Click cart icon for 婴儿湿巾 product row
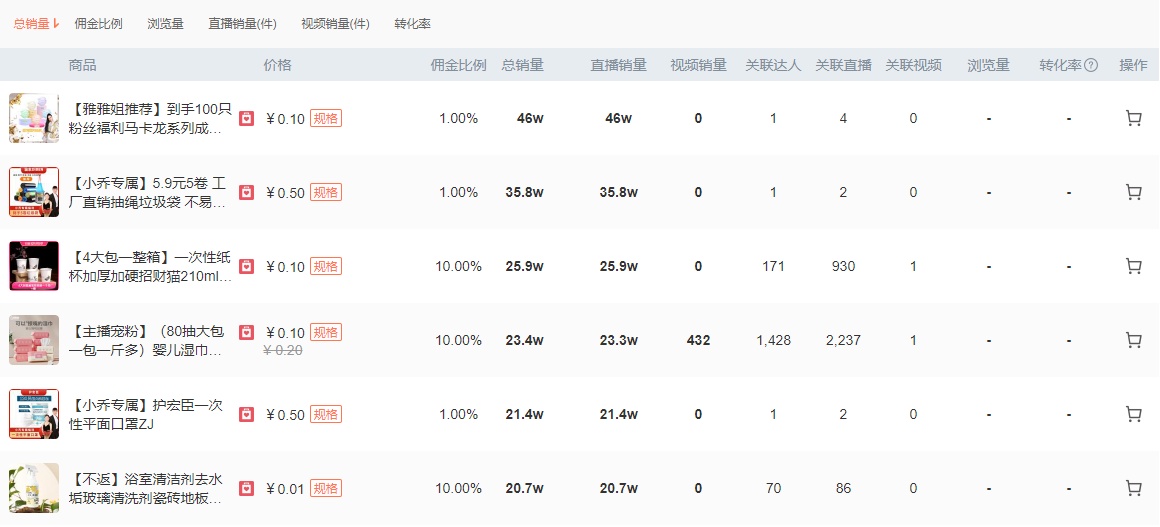This screenshot has width=1160, height=527. pyautogui.click(x=1133, y=340)
